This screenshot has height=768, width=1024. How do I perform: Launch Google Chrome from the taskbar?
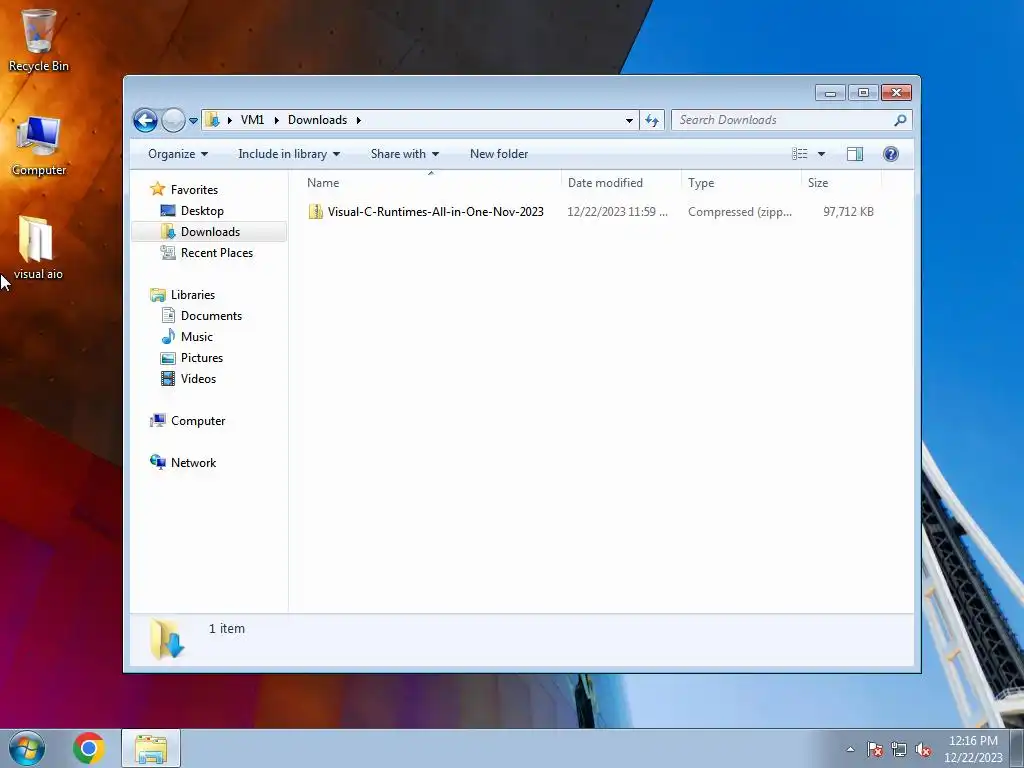89,748
